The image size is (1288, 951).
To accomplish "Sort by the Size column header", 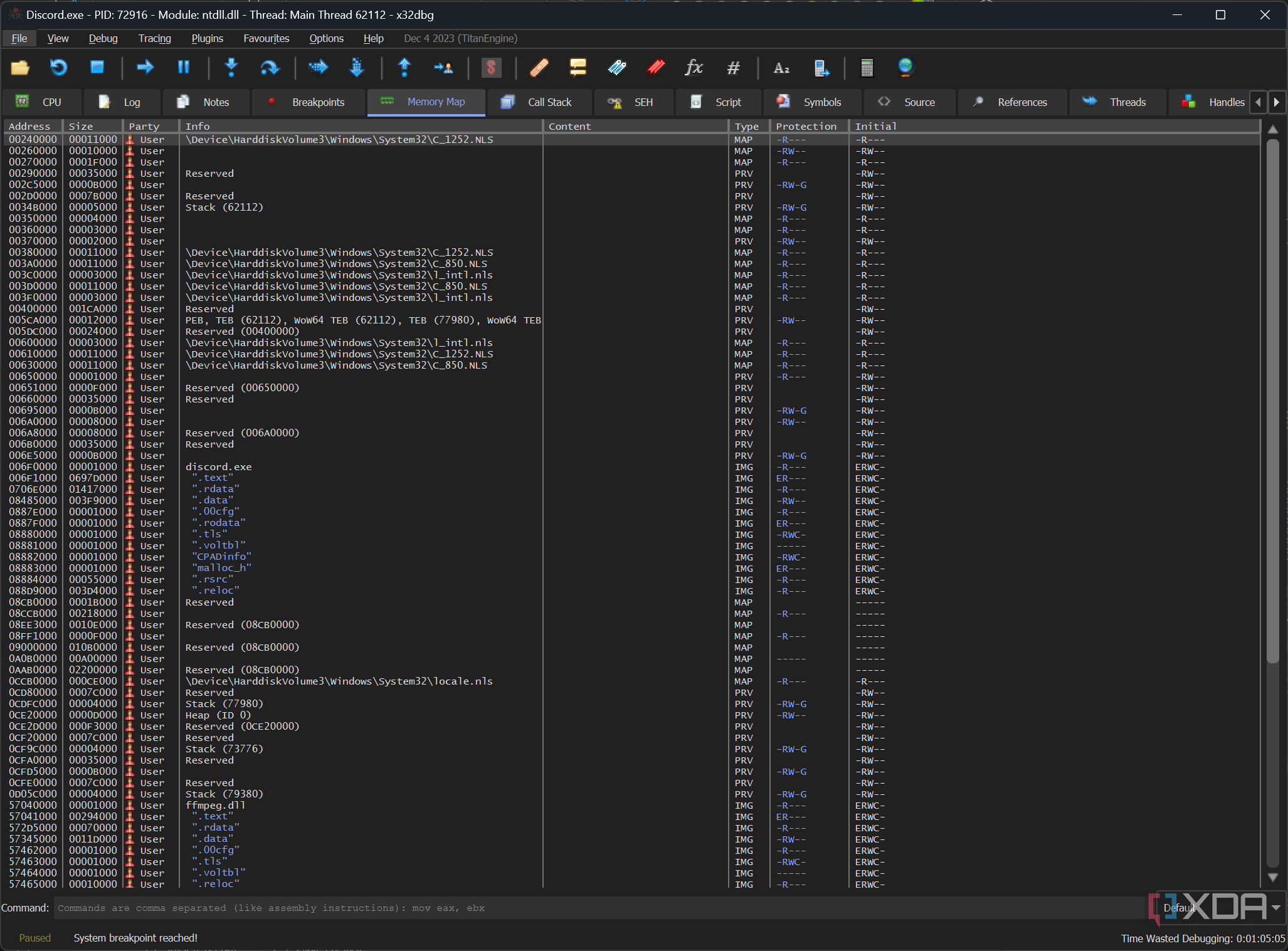I will 93,126.
